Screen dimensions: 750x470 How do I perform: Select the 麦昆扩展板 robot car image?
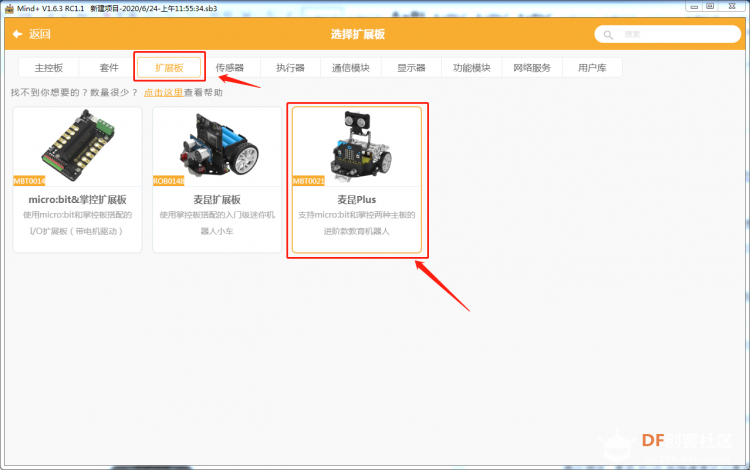(x=218, y=144)
